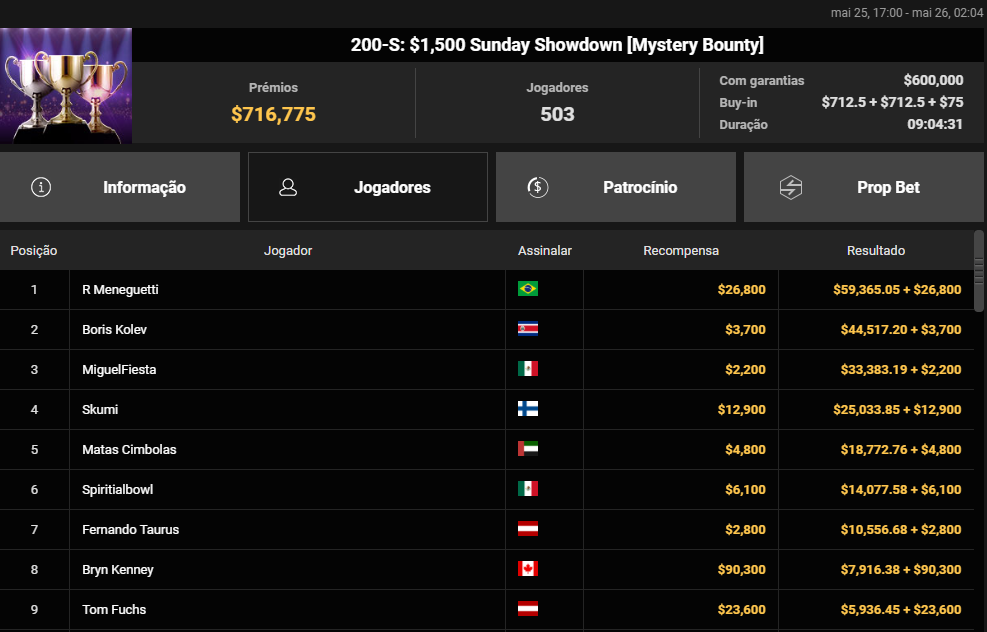This screenshot has width=987, height=632.
Task: Click the 503 players count
Action: click(557, 114)
